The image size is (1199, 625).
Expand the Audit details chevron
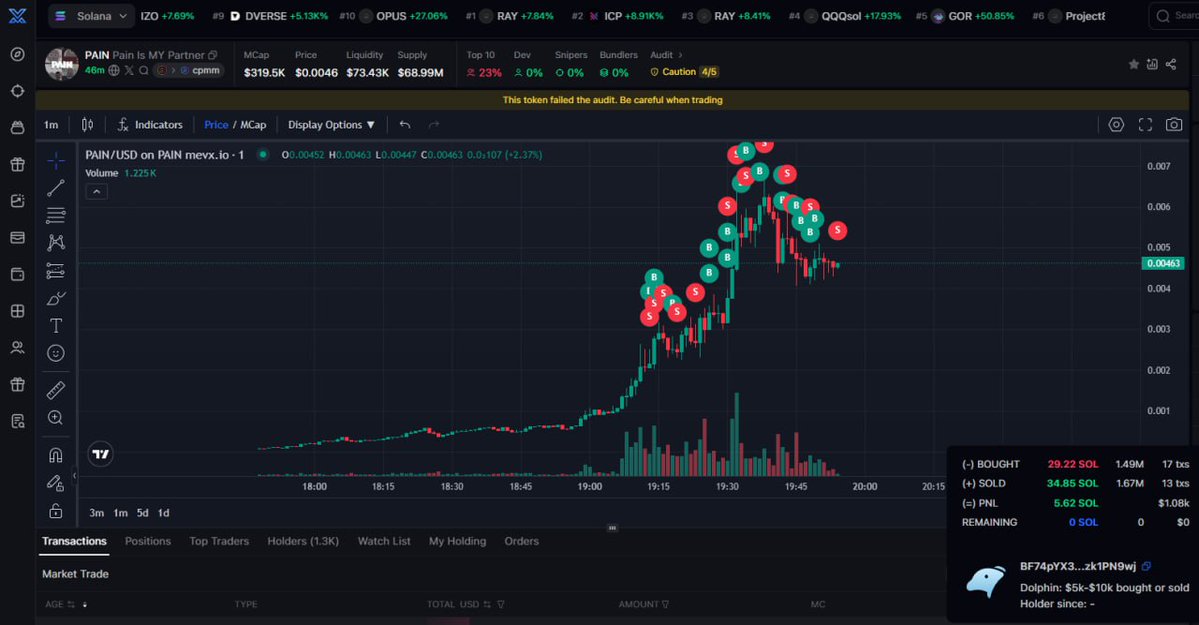pyautogui.click(x=681, y=55)
